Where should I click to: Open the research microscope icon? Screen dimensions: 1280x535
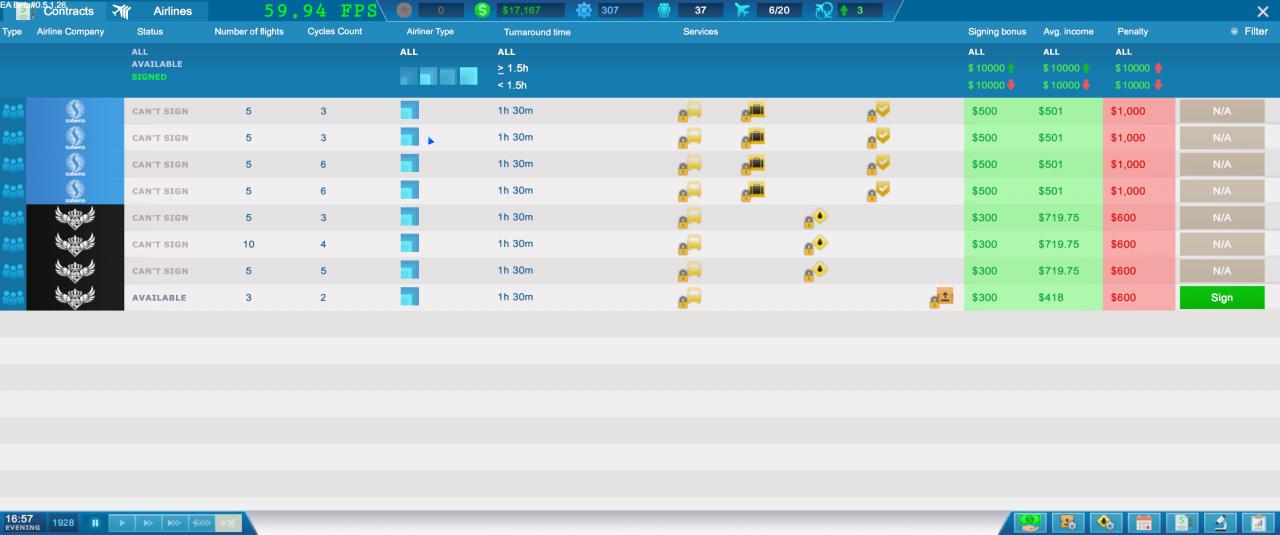pos(1220,522)
